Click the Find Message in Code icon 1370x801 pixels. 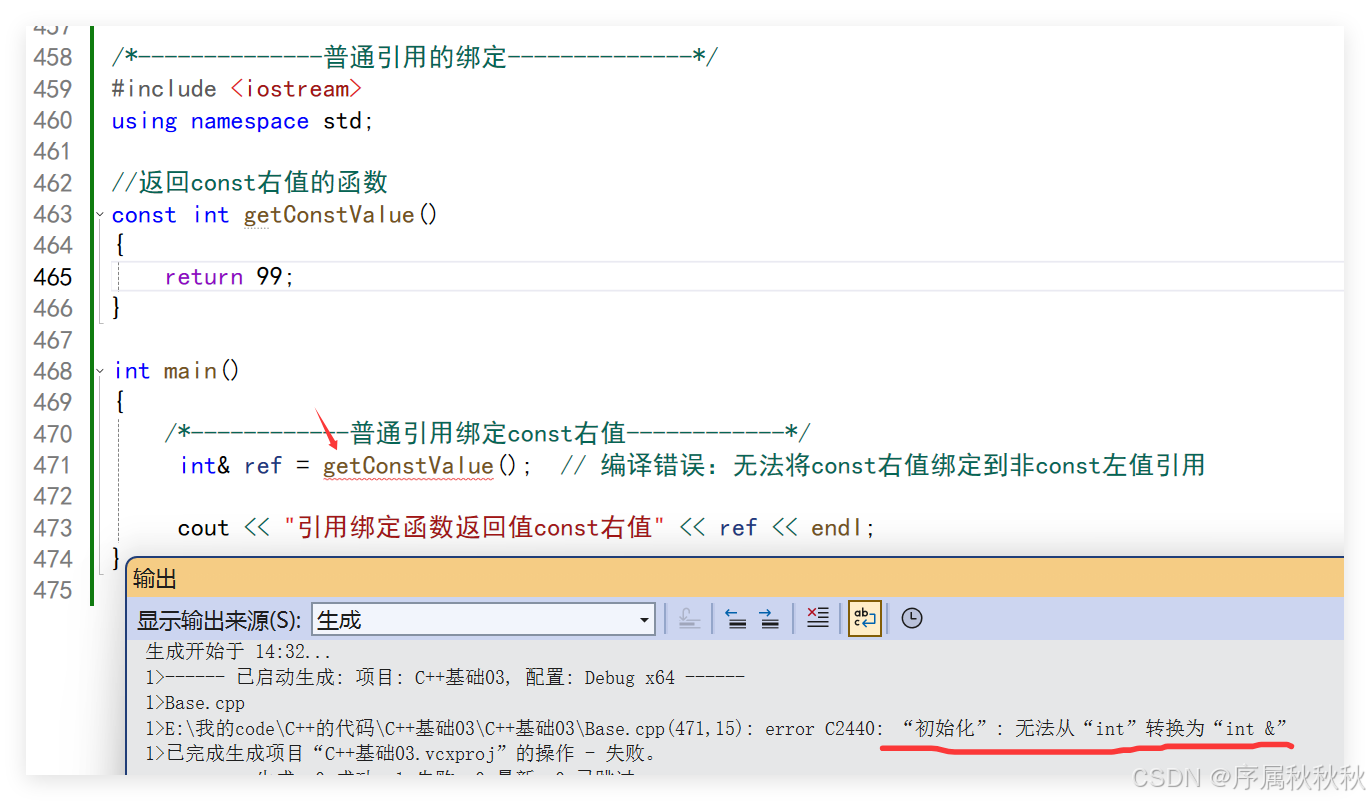(688, 619)
